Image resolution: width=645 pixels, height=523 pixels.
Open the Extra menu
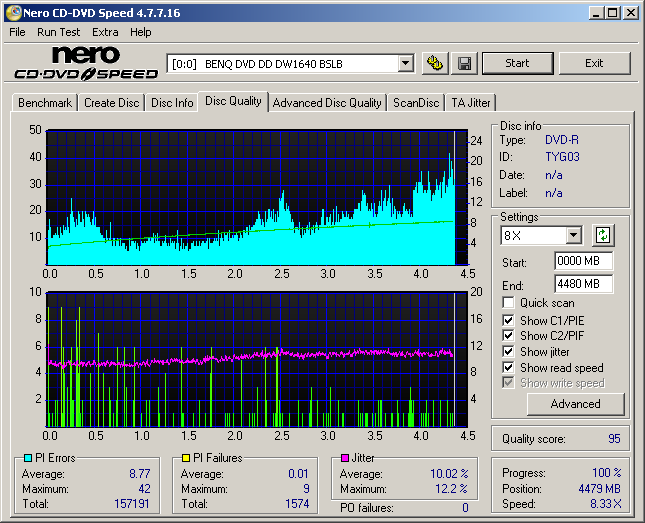coord(105,32)
